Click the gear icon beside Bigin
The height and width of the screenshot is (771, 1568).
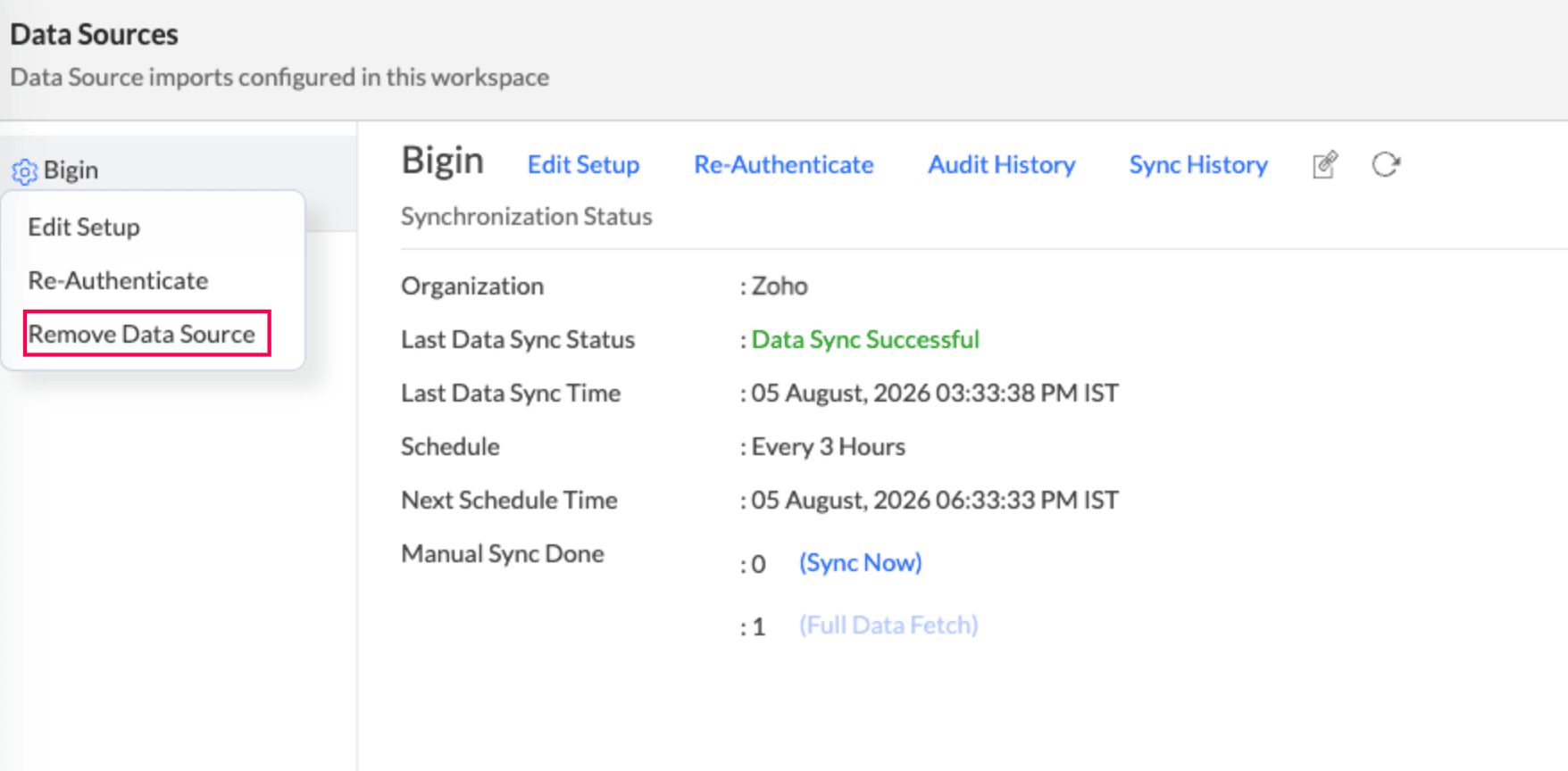(24, 170)
